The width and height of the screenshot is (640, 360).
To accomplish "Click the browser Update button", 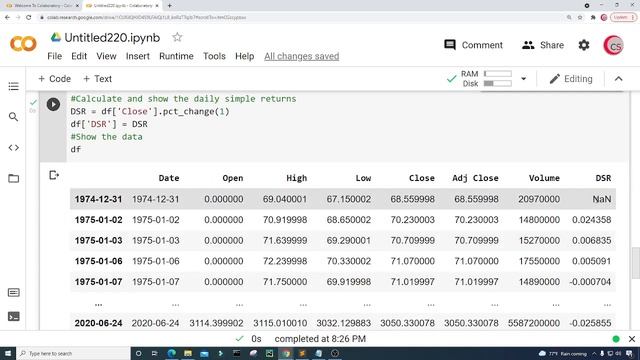I will [x=623, y=18].
